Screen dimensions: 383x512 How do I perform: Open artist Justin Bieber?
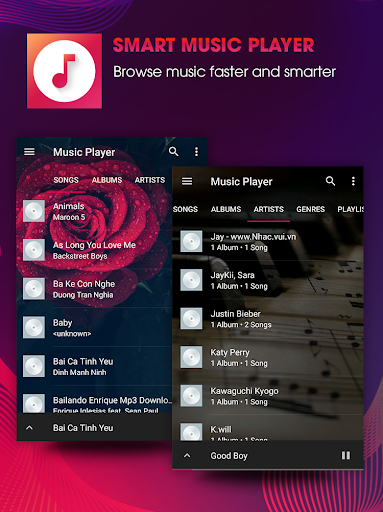click(x=267, y=319)
